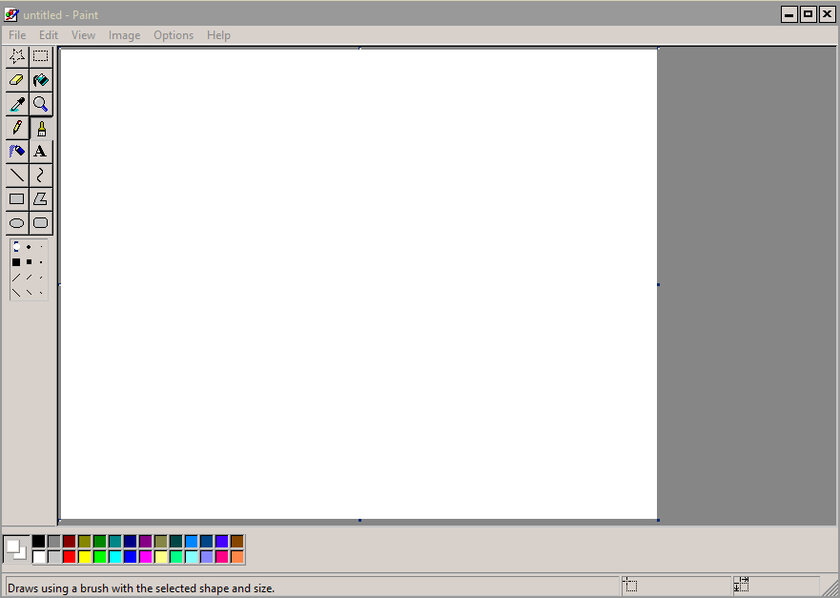
Task: Select the hot pink color swatch
Action: (x=222, y=557)
